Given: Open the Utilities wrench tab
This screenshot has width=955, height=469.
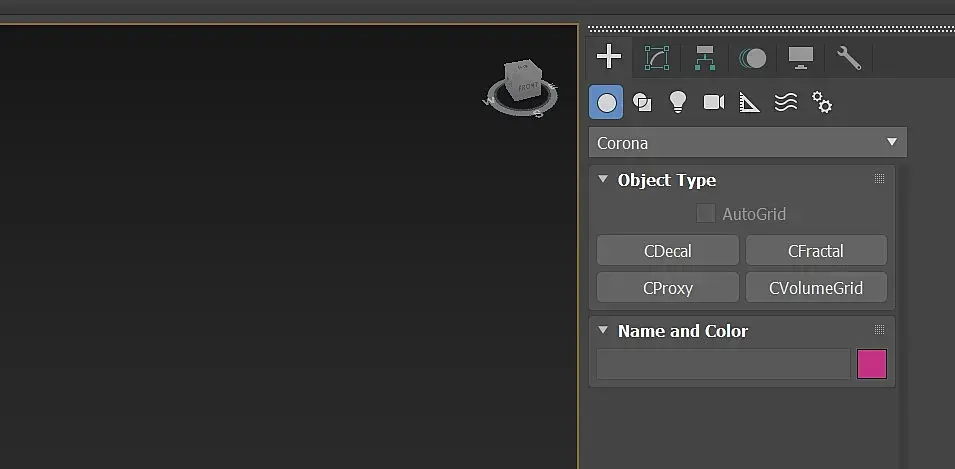Looking at the screenshot, I should coord(848,58).
